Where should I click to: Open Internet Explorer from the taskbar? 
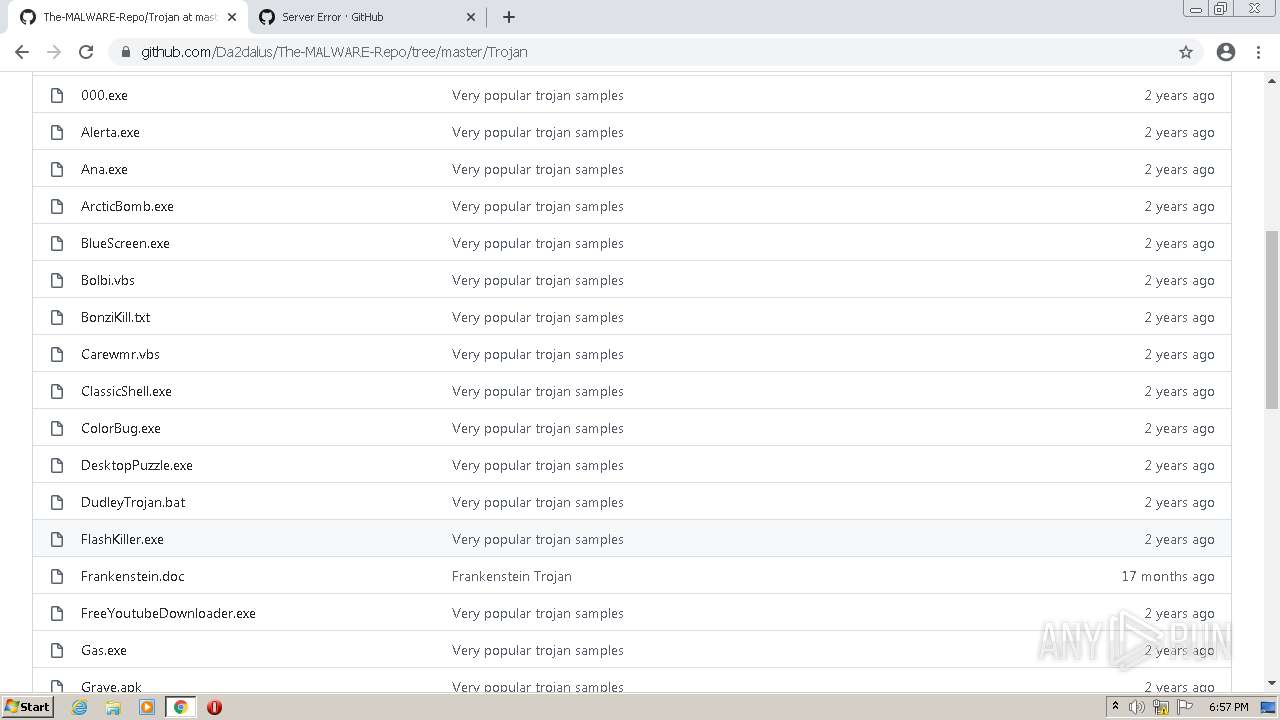coord(80,707)
